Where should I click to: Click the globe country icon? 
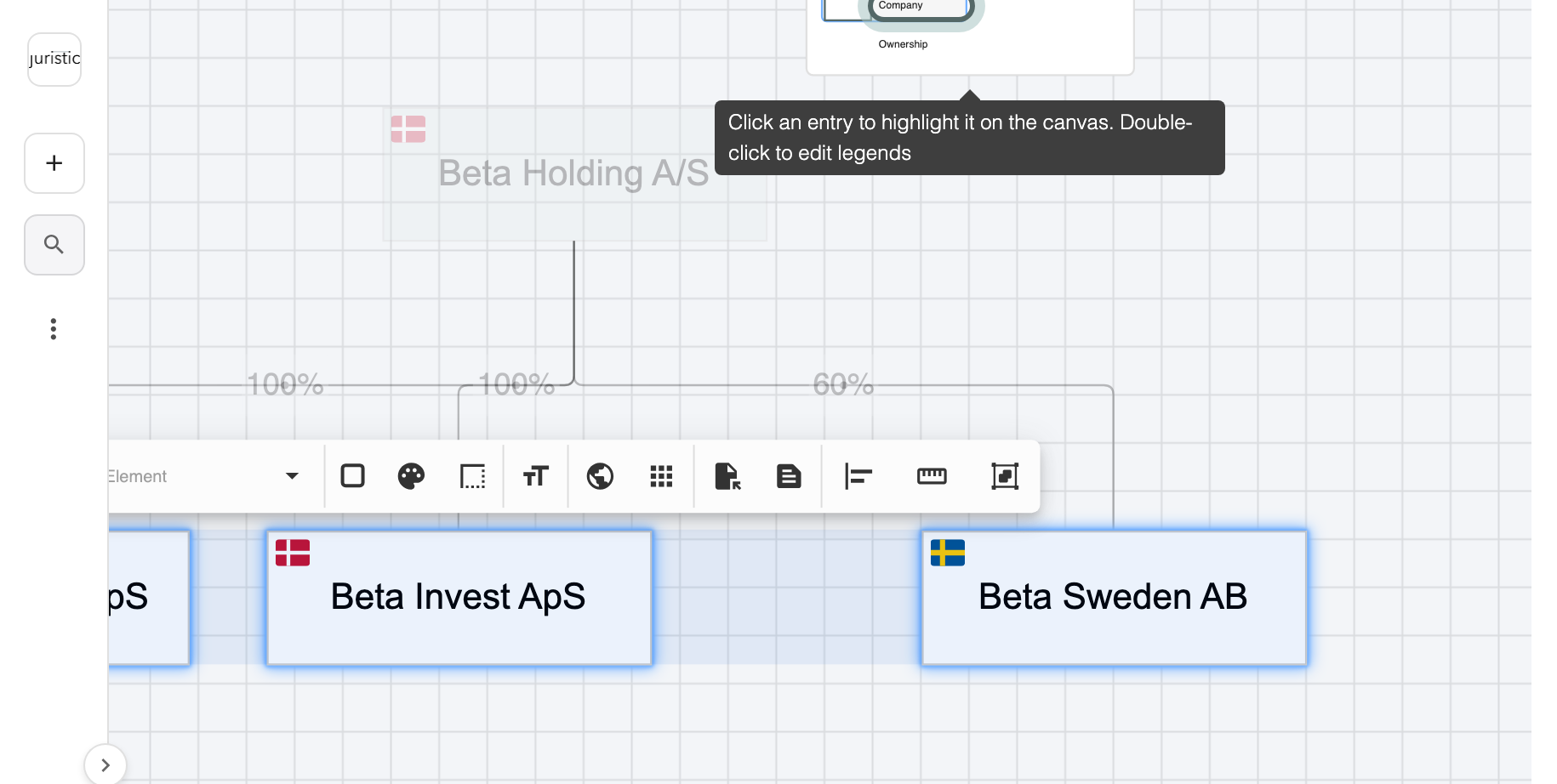pos(600,476)
